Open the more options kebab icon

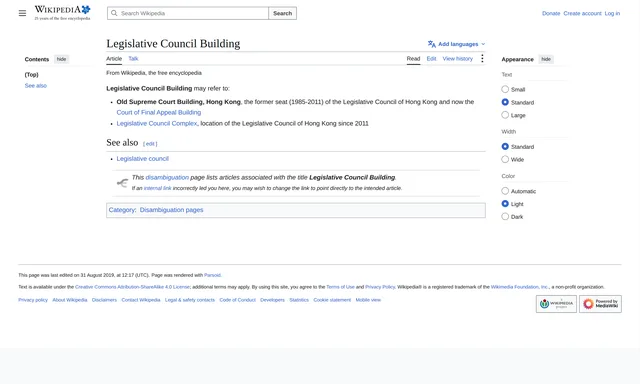482,58
